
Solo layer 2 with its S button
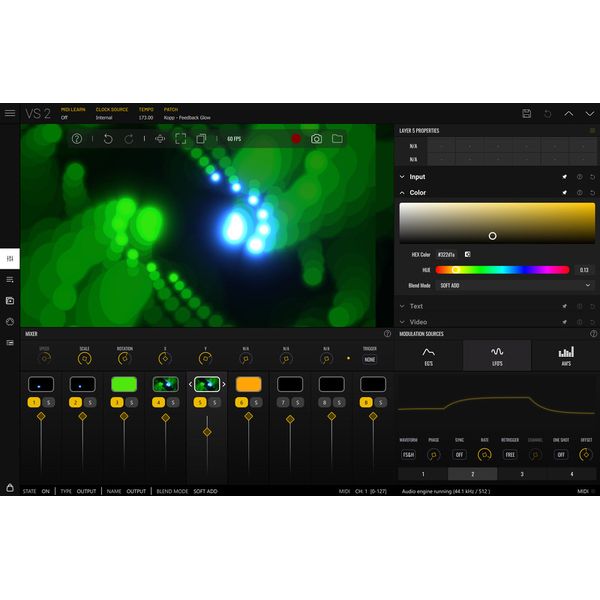(x=90, y=403)
